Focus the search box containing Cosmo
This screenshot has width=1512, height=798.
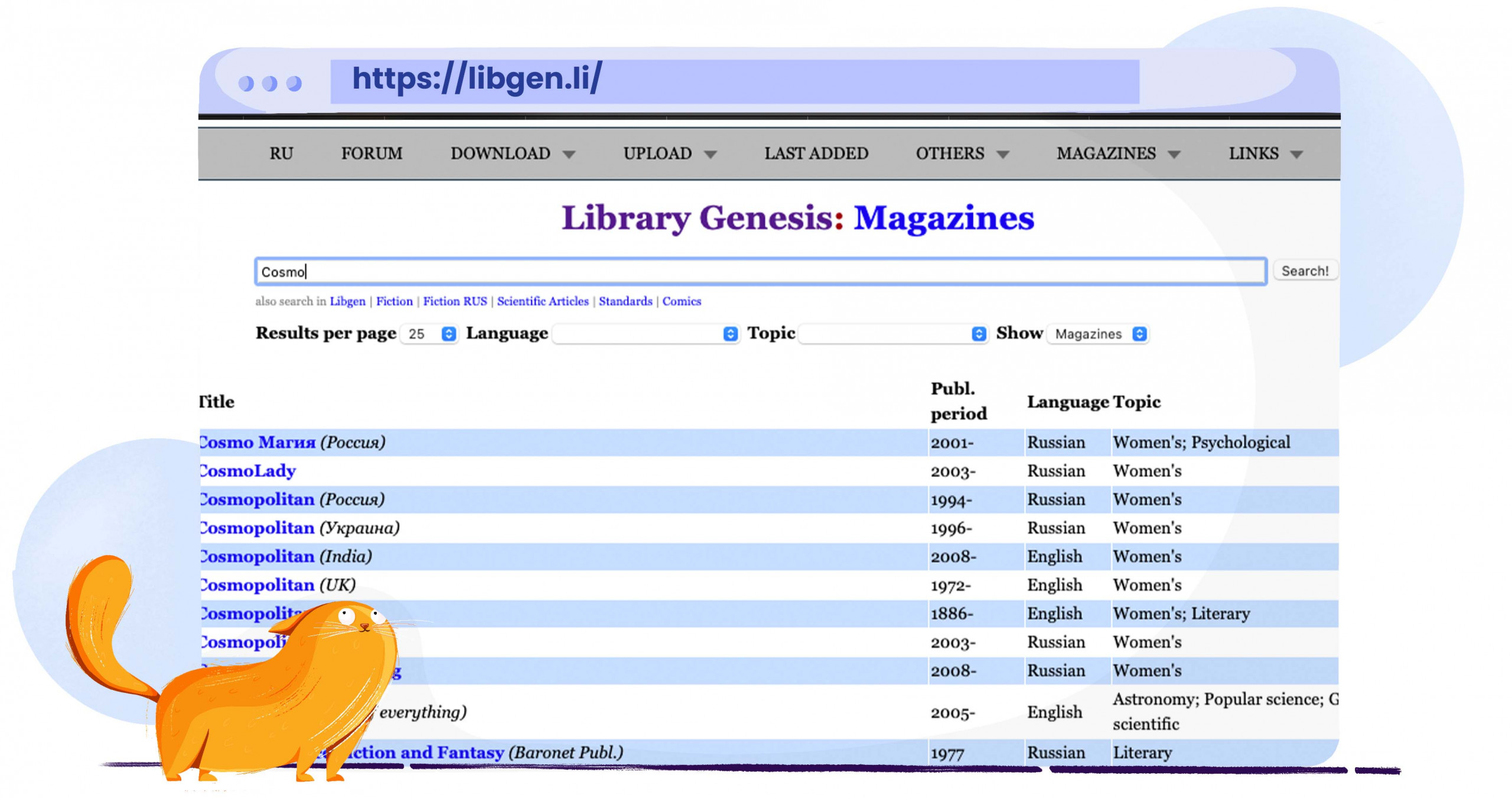(x=761, y=272)
